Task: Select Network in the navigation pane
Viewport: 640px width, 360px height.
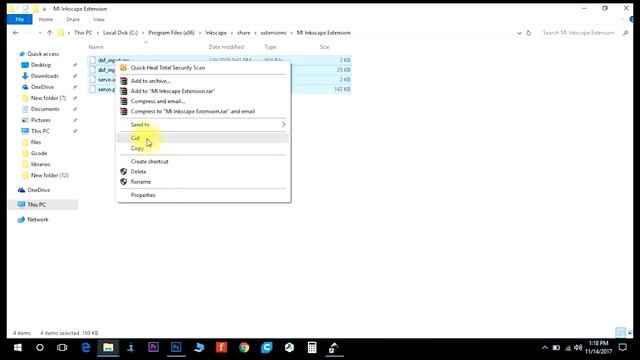Action: 38,220
